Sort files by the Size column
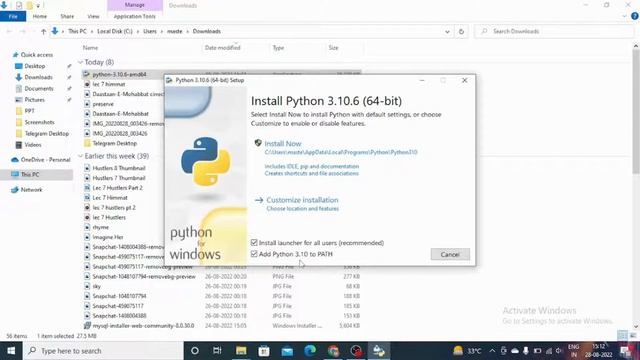 (x=333, y=48)
